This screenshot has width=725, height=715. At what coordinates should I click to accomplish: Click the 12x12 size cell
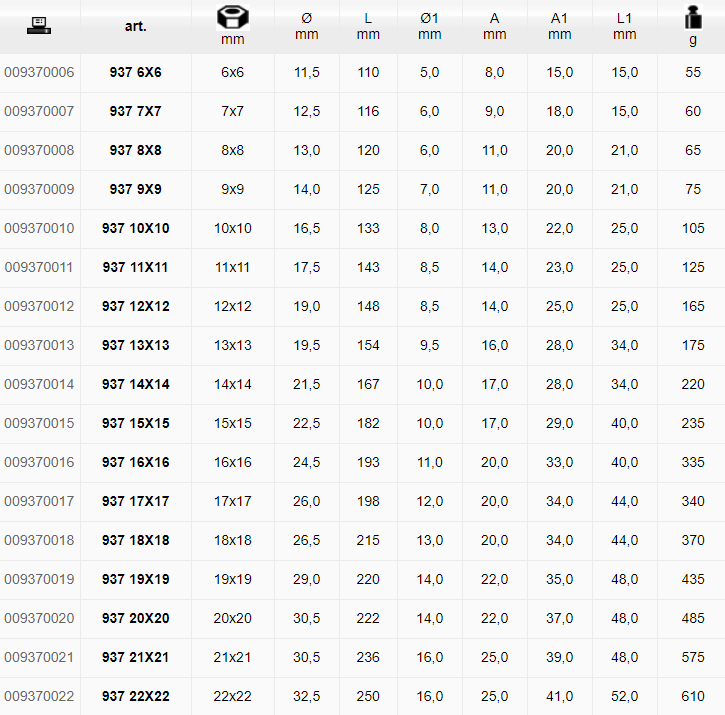(x=233, y=306)
